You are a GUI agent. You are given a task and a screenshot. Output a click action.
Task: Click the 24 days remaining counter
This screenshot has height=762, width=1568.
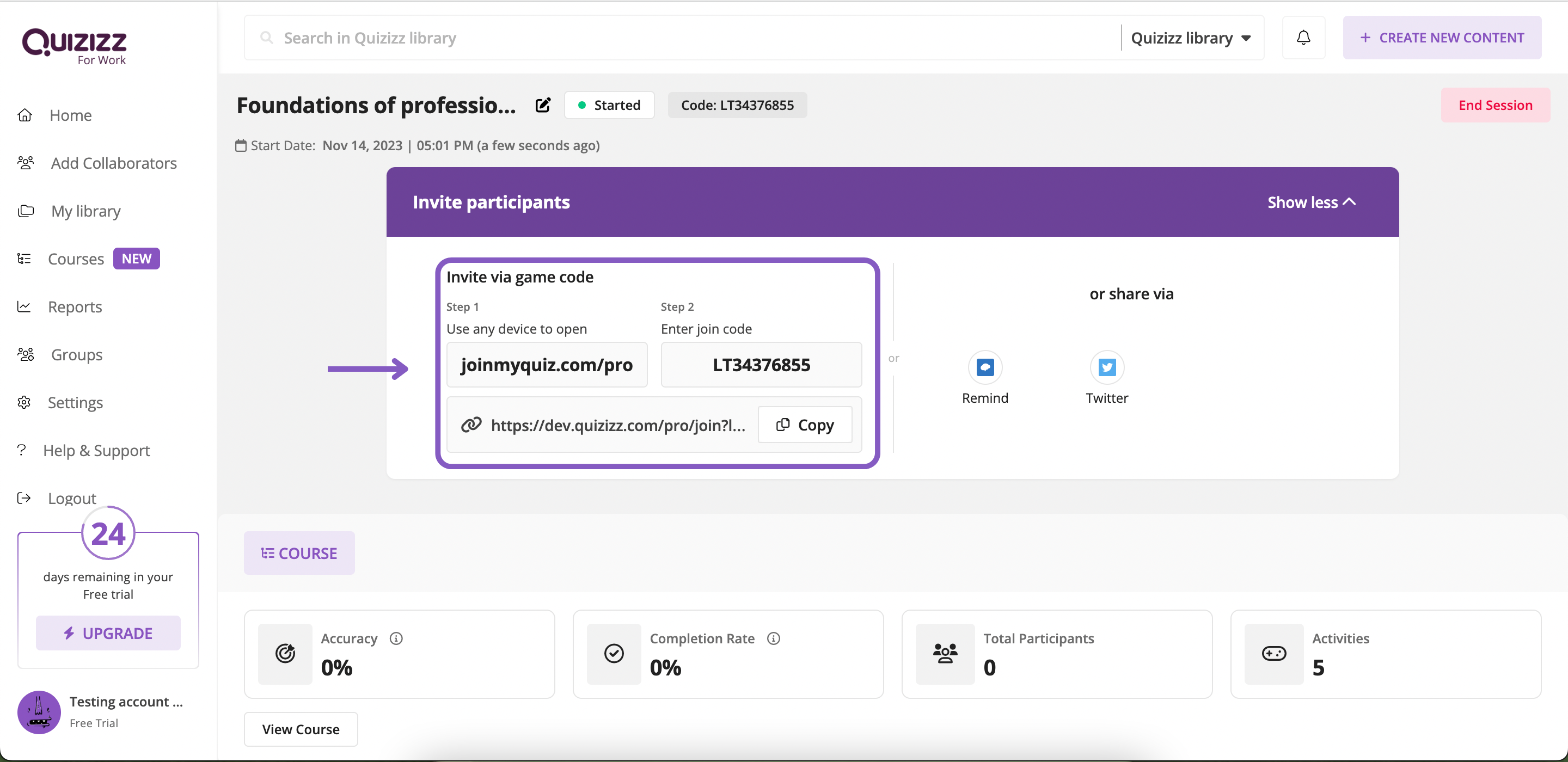pos(108,534)
